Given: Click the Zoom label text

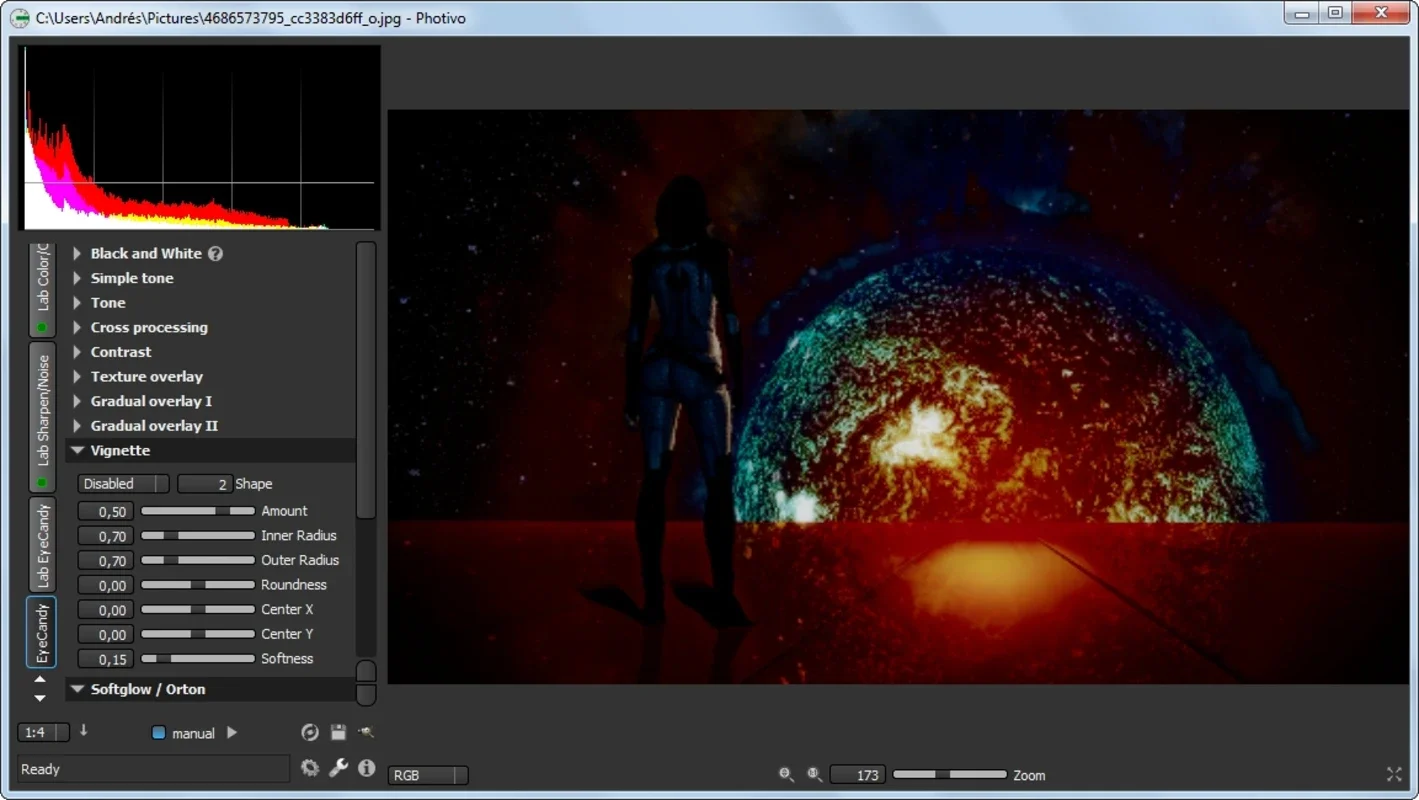Looking at the screenshot, I should (x=1029, y=775).
